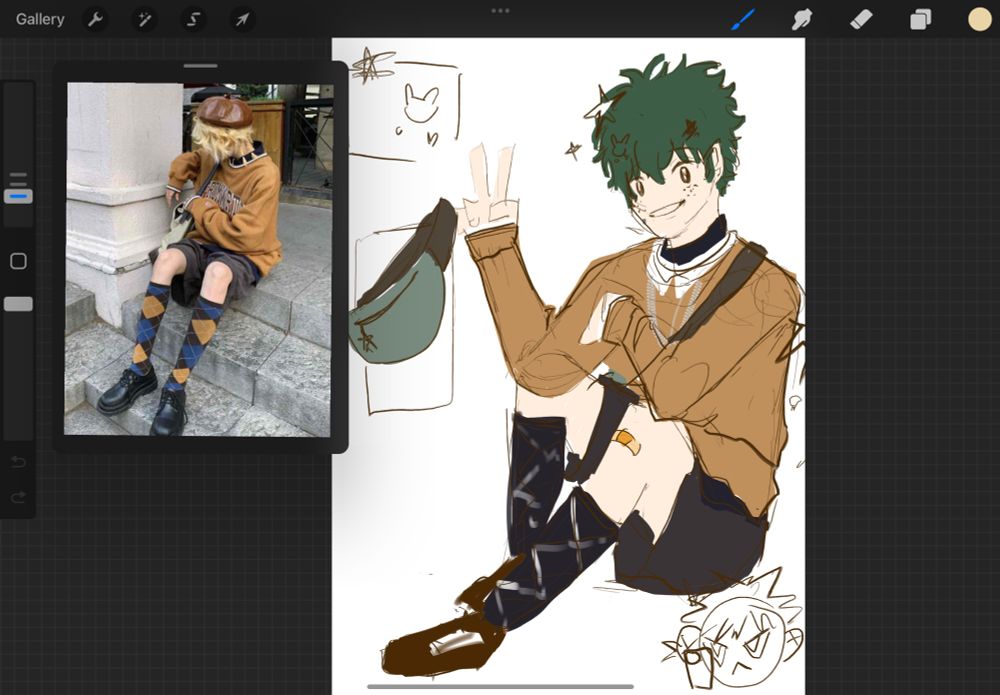Open the active color picker swatch
The image size is (1000, 695).
[980, 19]
